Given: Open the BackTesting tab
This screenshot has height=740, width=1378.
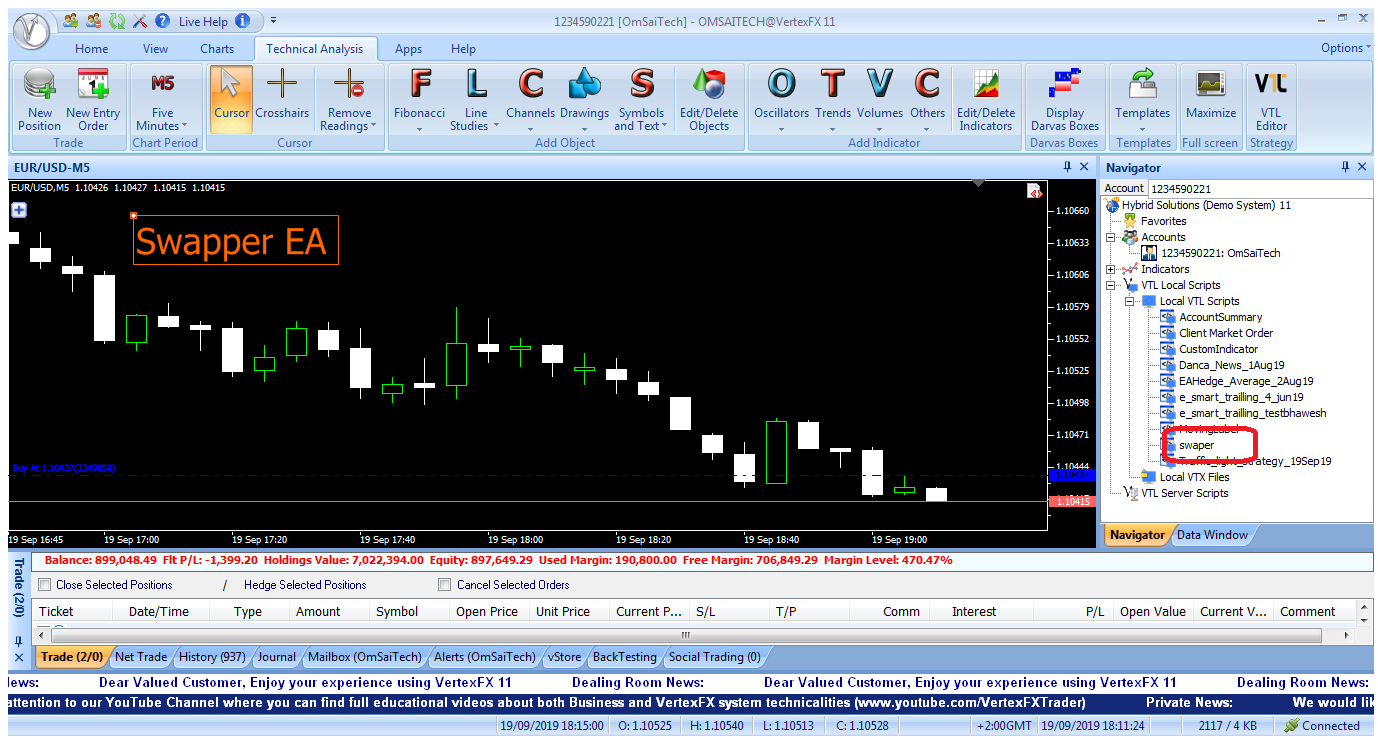Looking at the screenshot, I should [x=624, y=657].
